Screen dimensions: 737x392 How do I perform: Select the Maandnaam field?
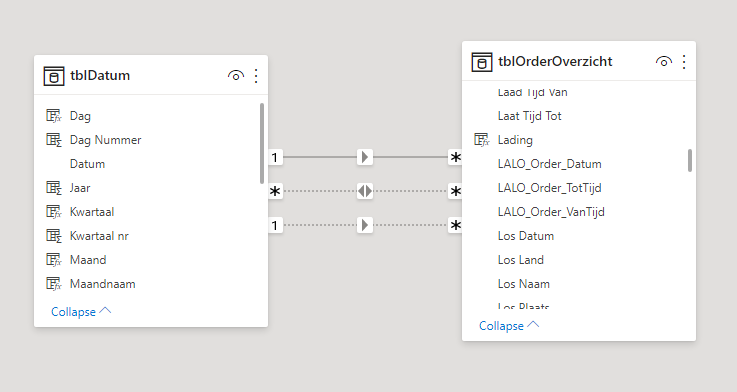[x=102, y=283]
